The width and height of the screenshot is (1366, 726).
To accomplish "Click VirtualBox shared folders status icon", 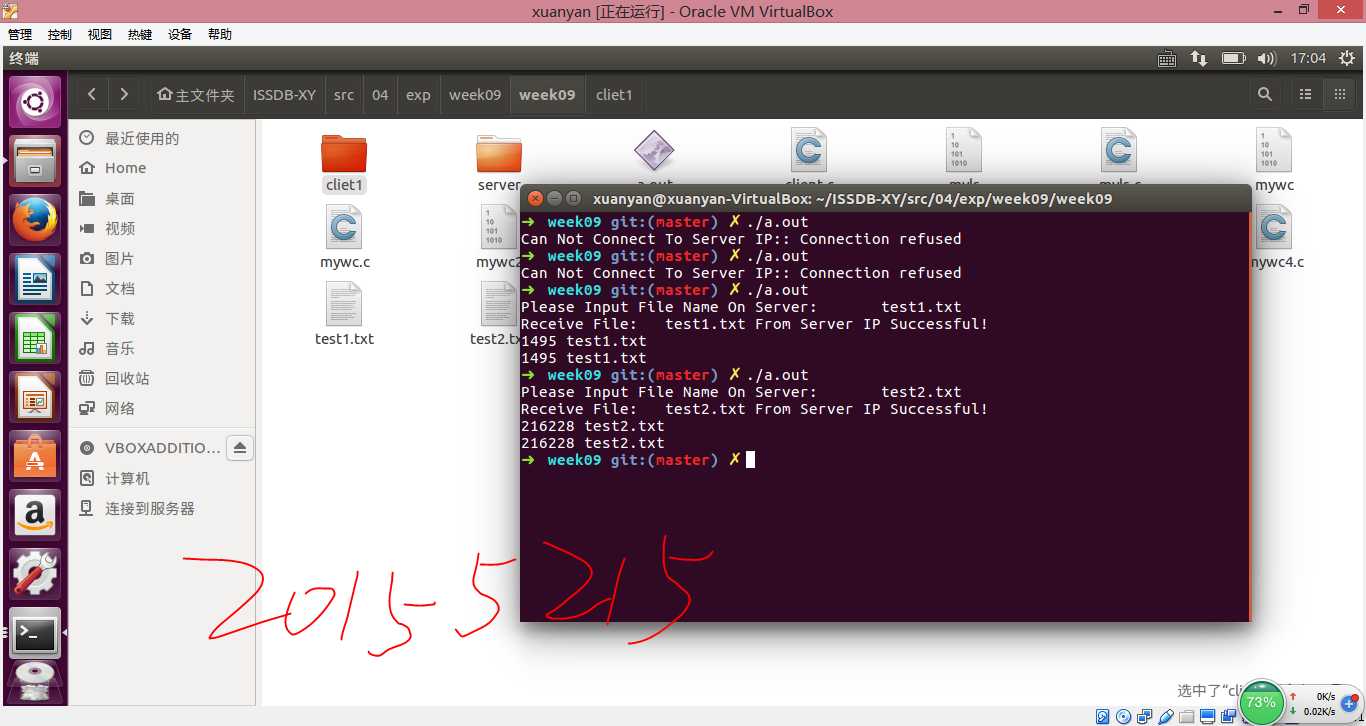I will click(x=1188, y=716).
